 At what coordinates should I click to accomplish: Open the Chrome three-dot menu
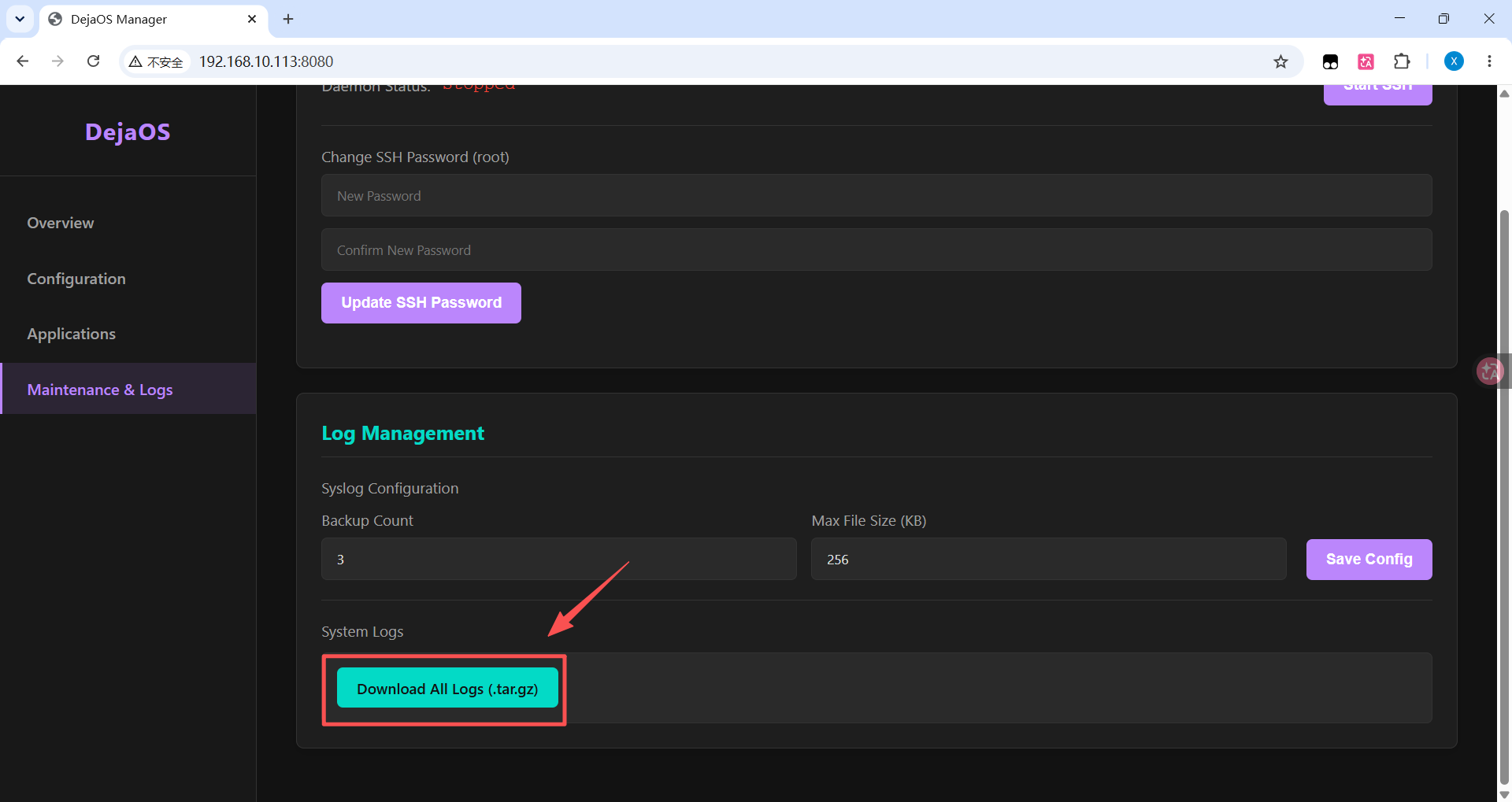pyautogui.click(x=1489, y=61)
